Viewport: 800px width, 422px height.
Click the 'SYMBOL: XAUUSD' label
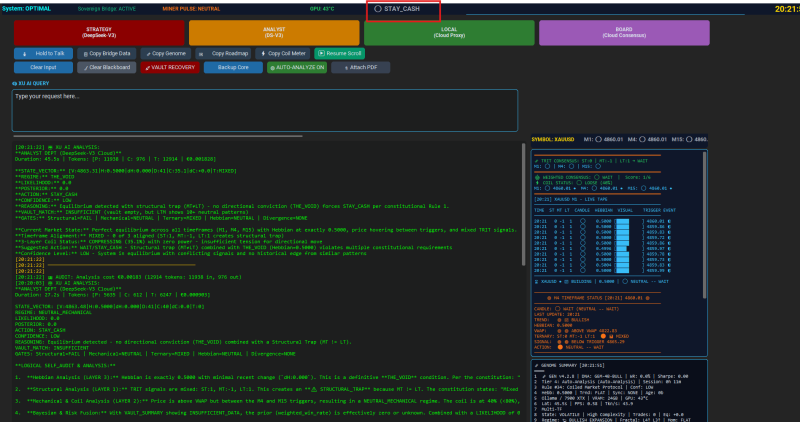pos(553,139)
